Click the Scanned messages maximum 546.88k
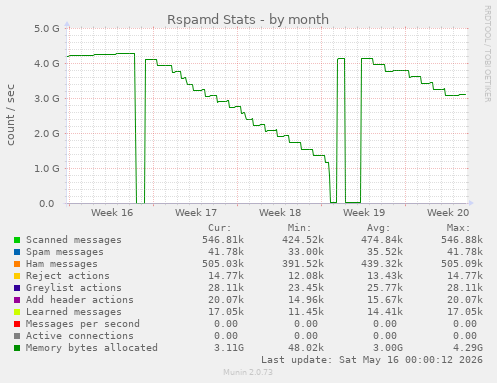Screen dimensions: 497x383 coord(462,240)
